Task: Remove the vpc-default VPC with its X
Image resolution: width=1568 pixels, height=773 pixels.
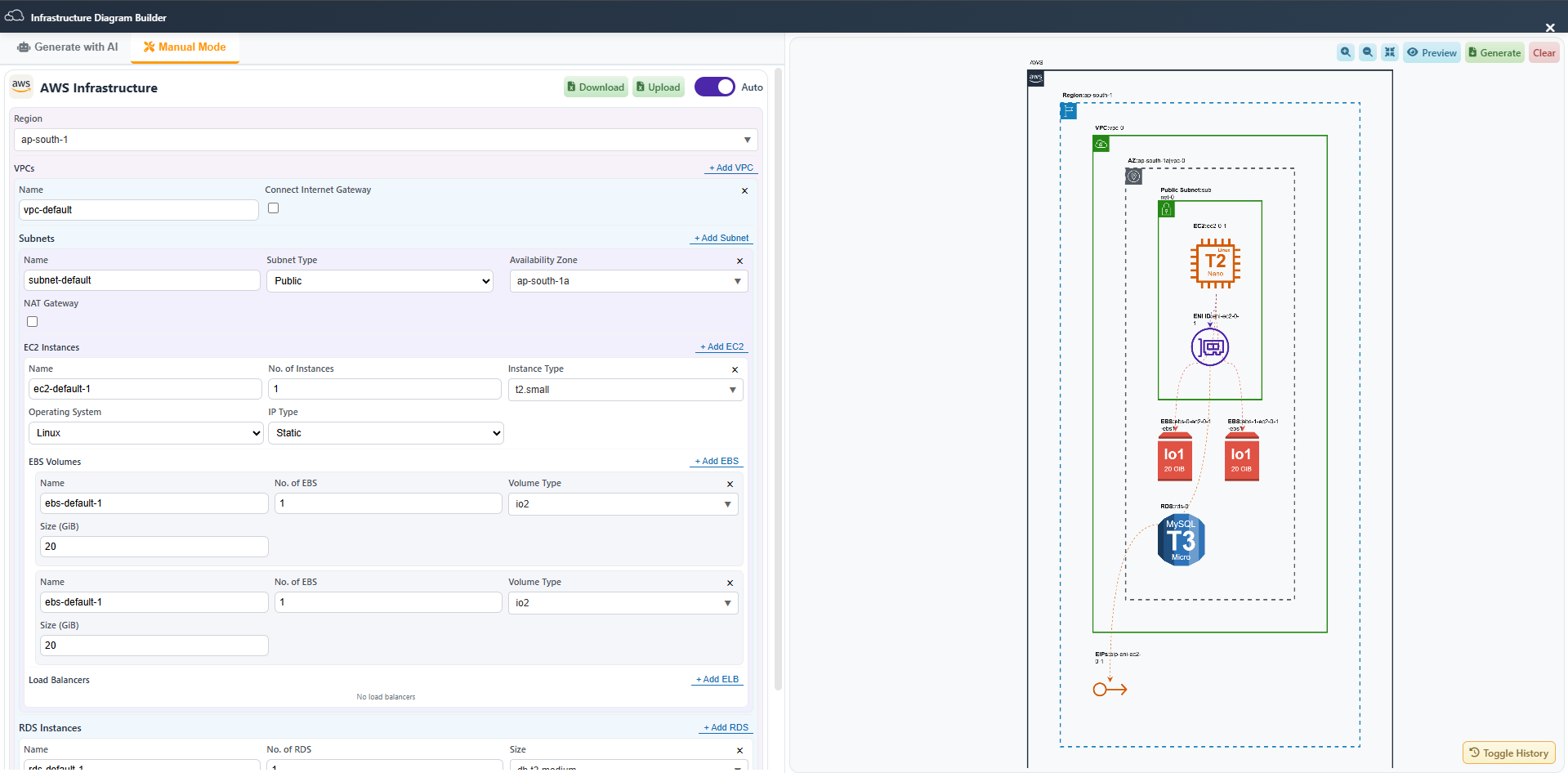Action: point(744,191)
